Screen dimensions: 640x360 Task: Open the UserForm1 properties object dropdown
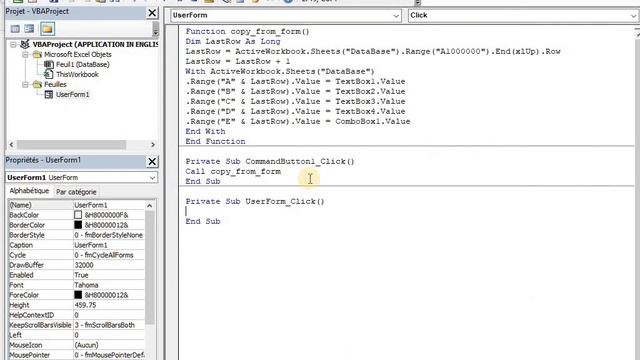pyautogui.click(x=152, y=178)
